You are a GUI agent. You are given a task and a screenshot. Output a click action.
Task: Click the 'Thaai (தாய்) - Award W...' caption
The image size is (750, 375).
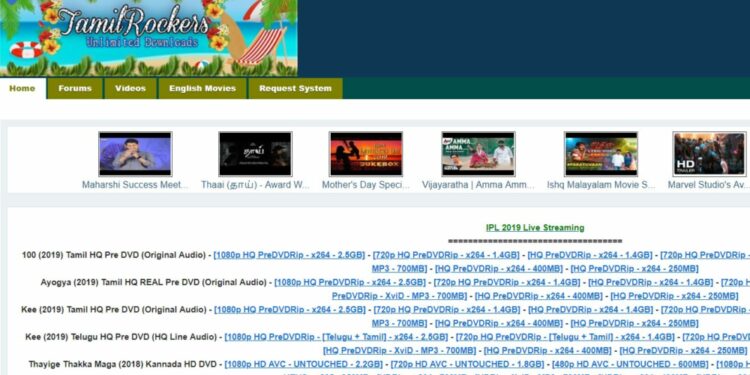(255, 185)
